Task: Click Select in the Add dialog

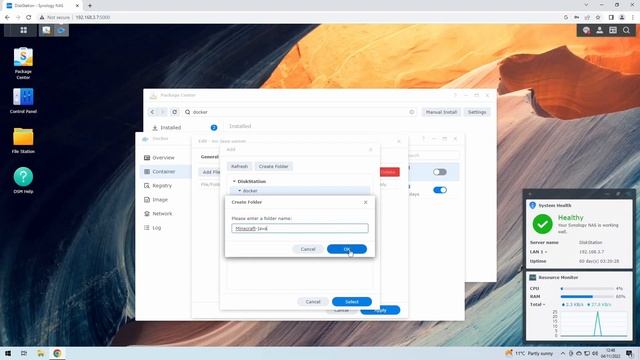Action: pyautogui.click(x=351, y=302)
